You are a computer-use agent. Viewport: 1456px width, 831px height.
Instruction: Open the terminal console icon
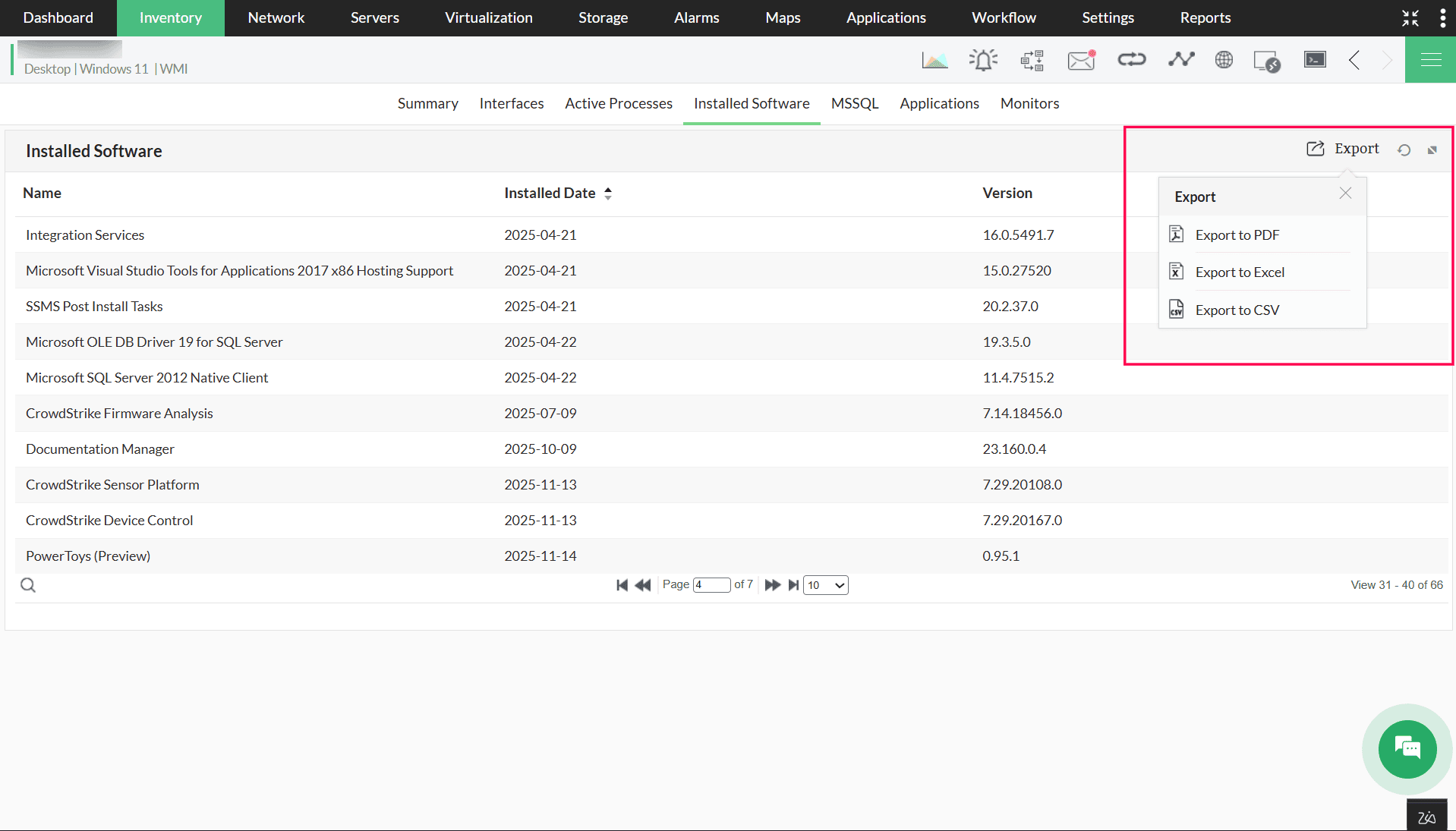coord(1315,59)
